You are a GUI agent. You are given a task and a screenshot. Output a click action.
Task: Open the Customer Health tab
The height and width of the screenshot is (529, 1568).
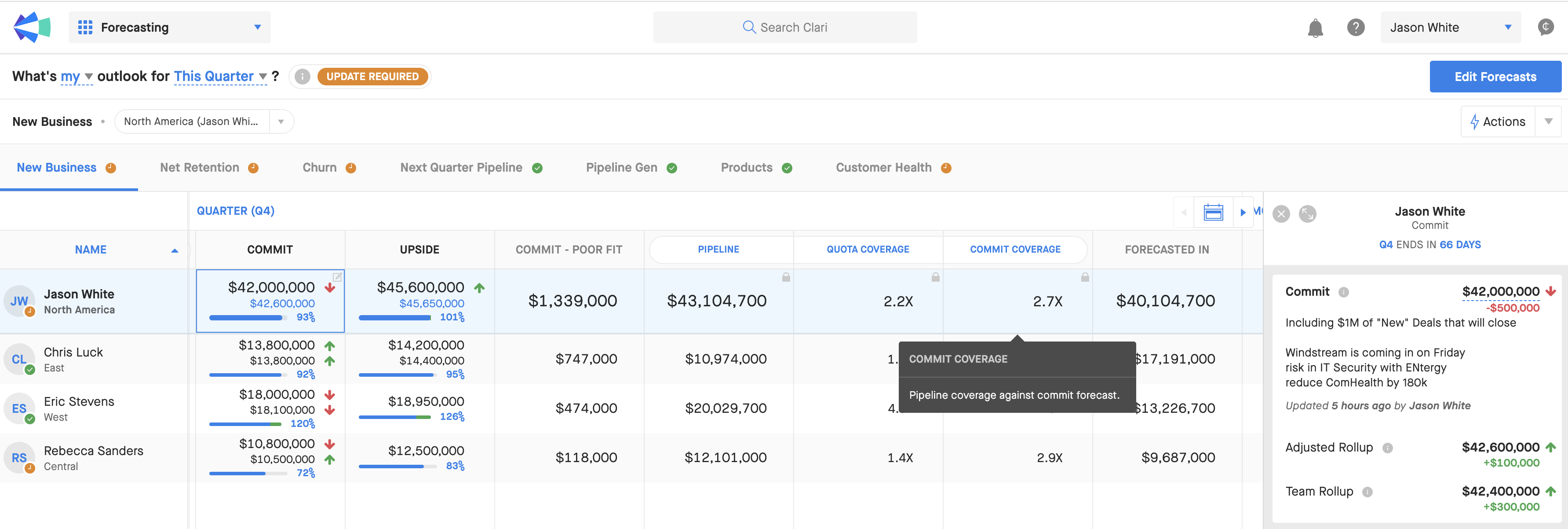coord(893,168)
